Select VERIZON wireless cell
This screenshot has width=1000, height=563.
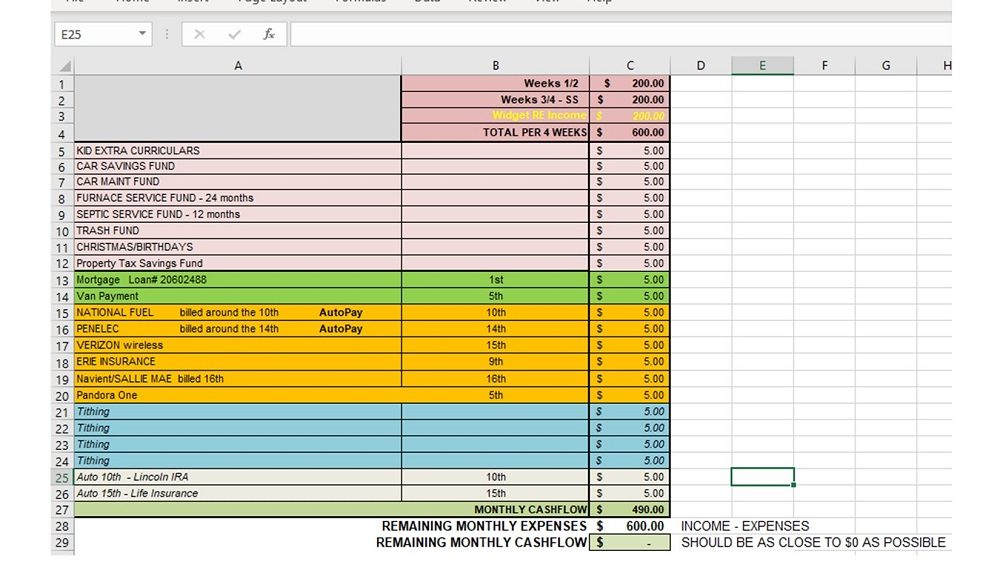point(238,346)
